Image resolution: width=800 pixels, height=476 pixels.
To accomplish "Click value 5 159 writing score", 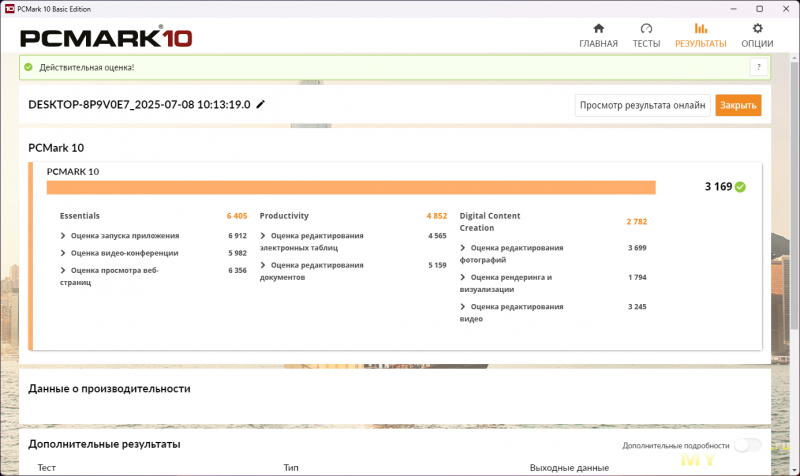I will point(437,265).
